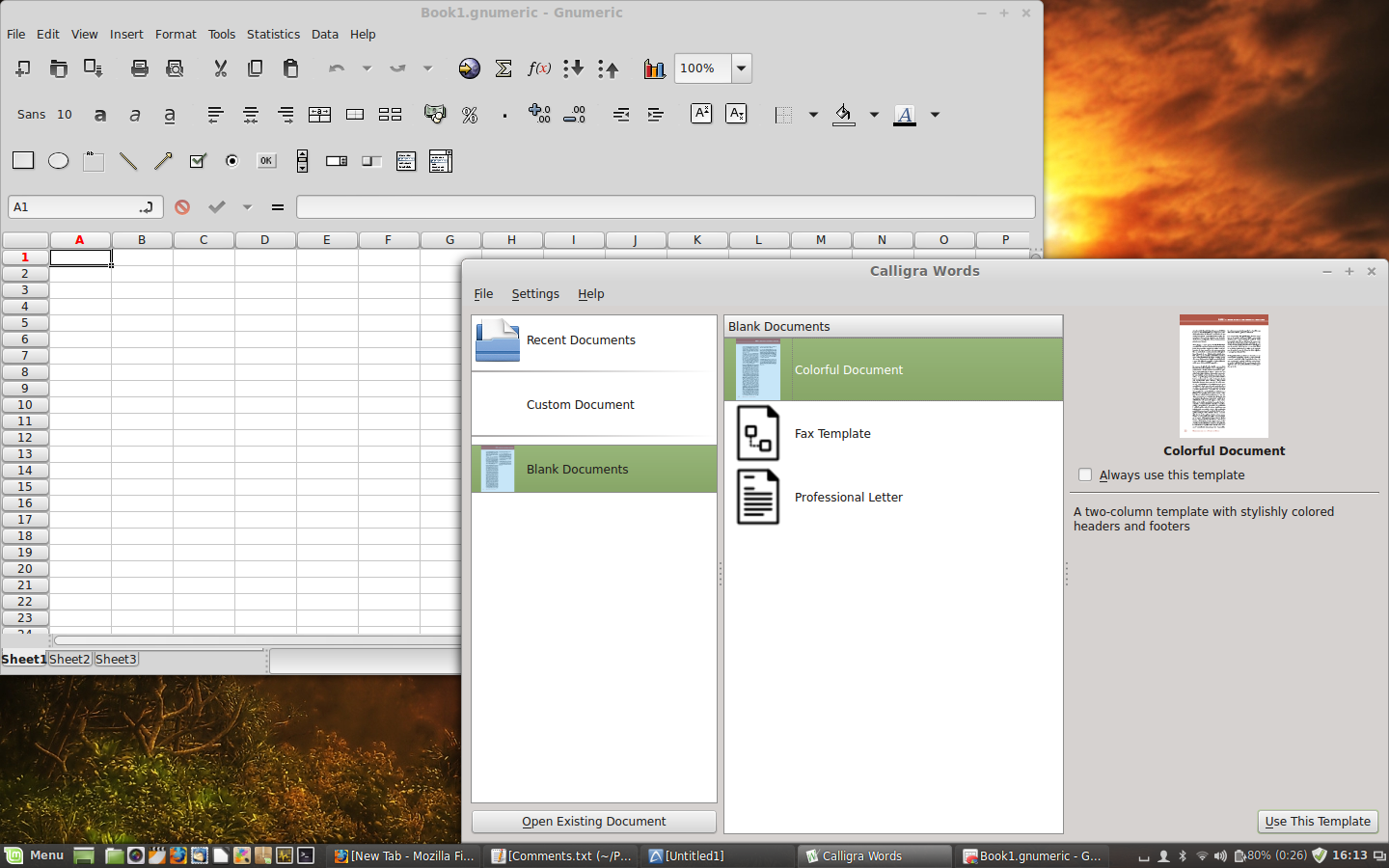The height and width of the screenshot is (868, 1389).
Task: Open font color dropdown arrow
Action: click(x=935, y=115)
